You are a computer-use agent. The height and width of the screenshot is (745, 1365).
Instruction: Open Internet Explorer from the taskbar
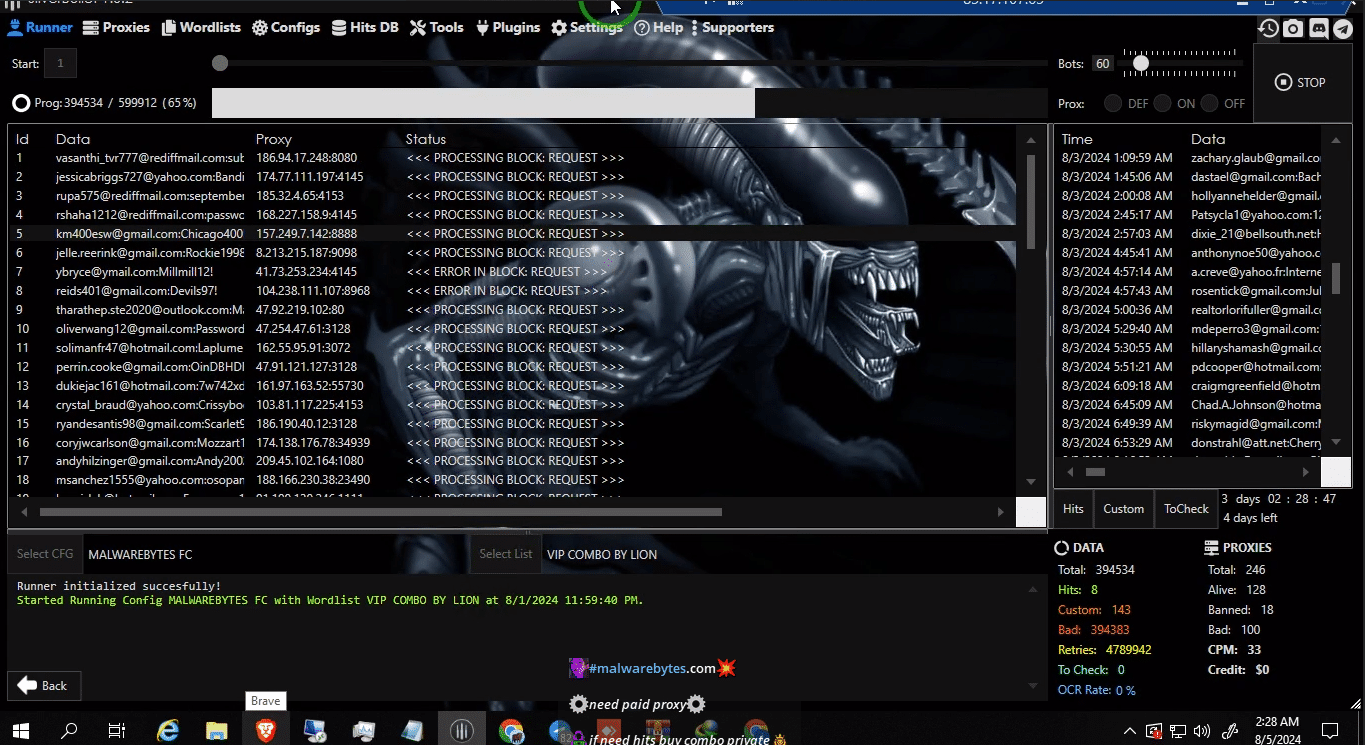(168, 731)
